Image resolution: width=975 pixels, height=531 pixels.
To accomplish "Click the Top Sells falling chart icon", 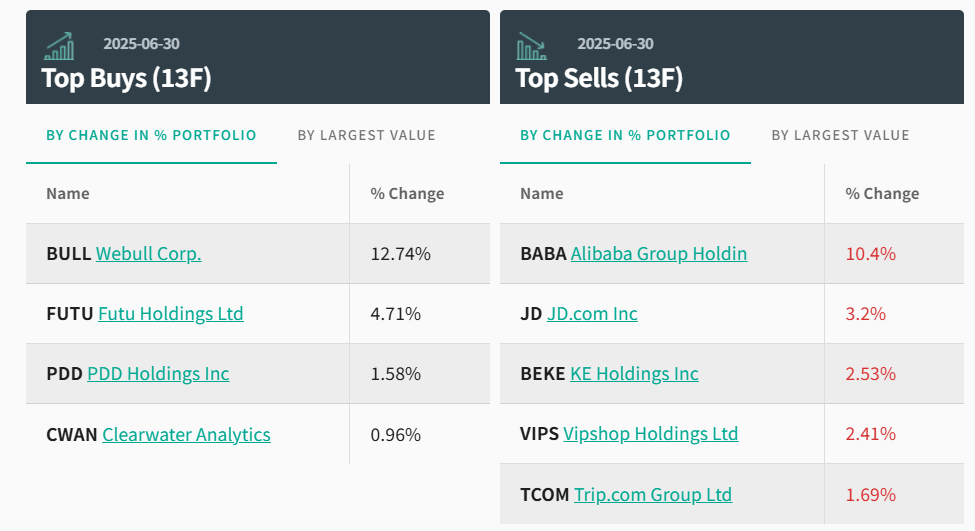I will click(x=531, y=46).
